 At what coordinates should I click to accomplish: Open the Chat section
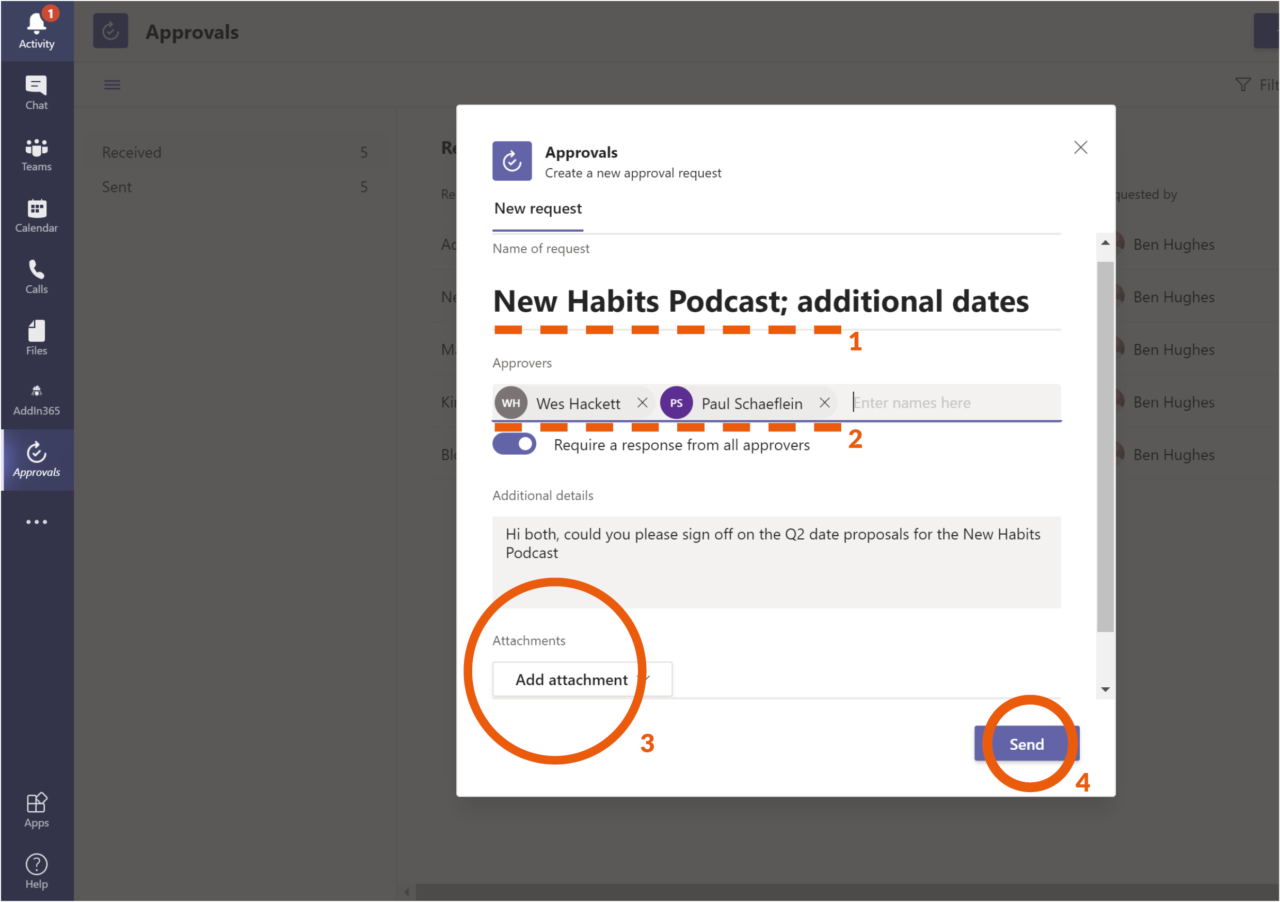(x=36, y=92)
